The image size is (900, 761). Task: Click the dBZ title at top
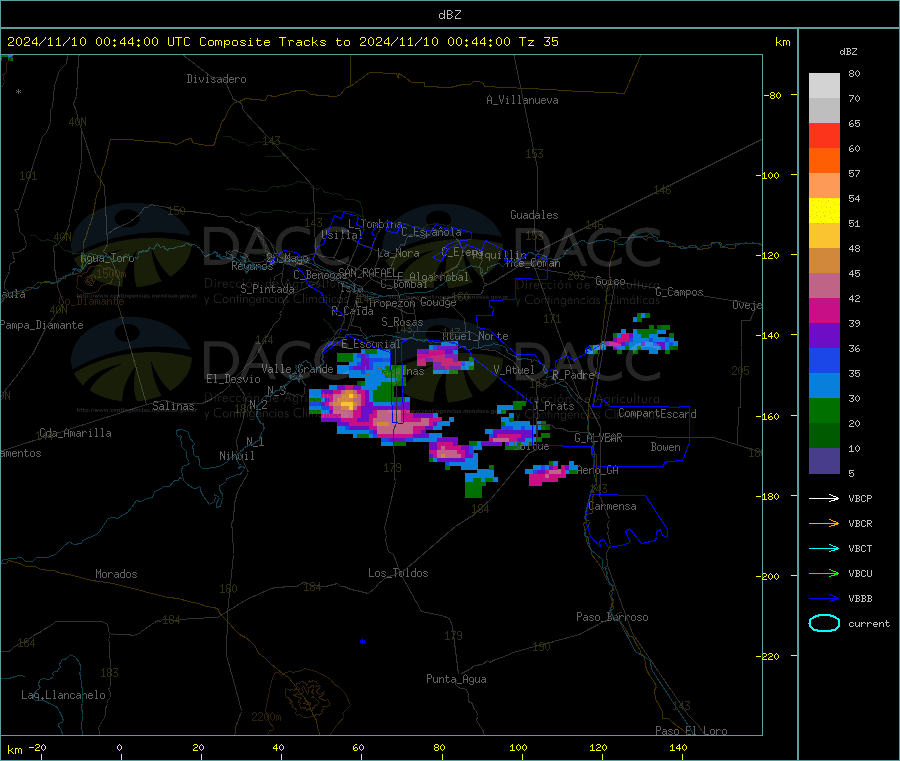tap(449, 15)
